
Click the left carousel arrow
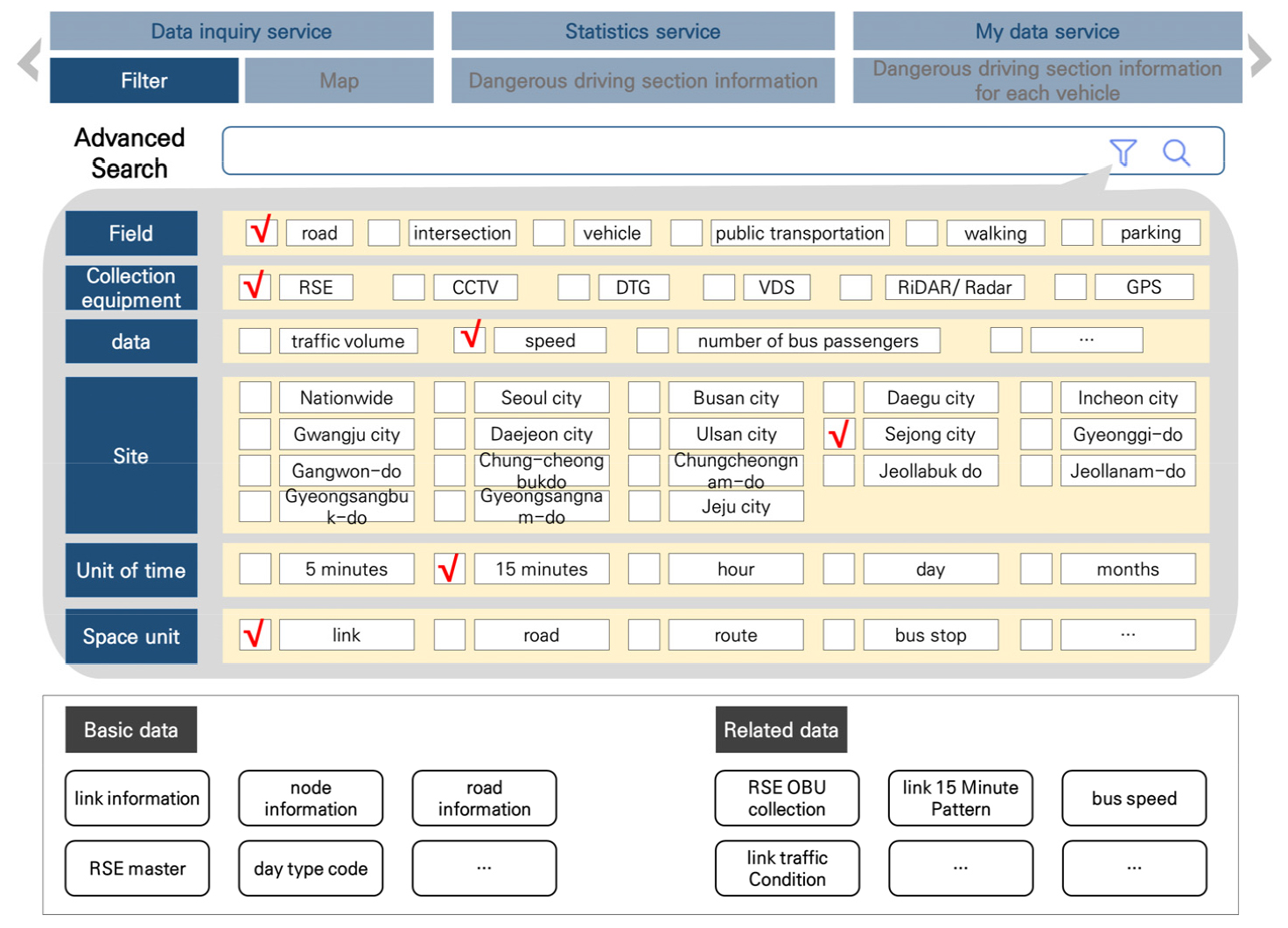(x=30, y=59)
